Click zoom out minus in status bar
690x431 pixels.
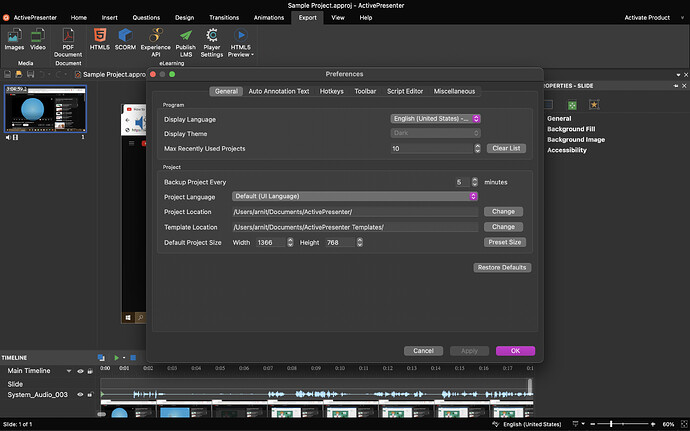pyautogui.click(x=592, y=424)
